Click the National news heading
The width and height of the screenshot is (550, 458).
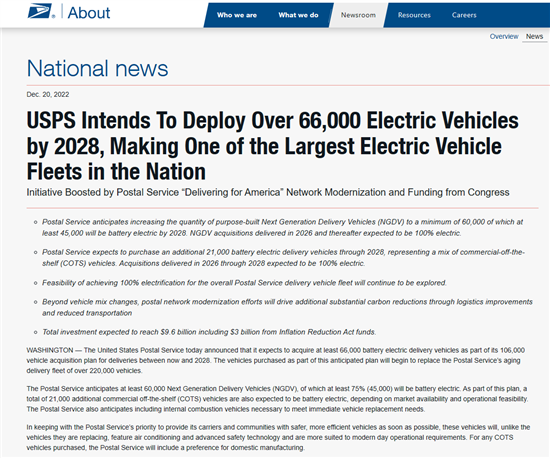(98, 68)
